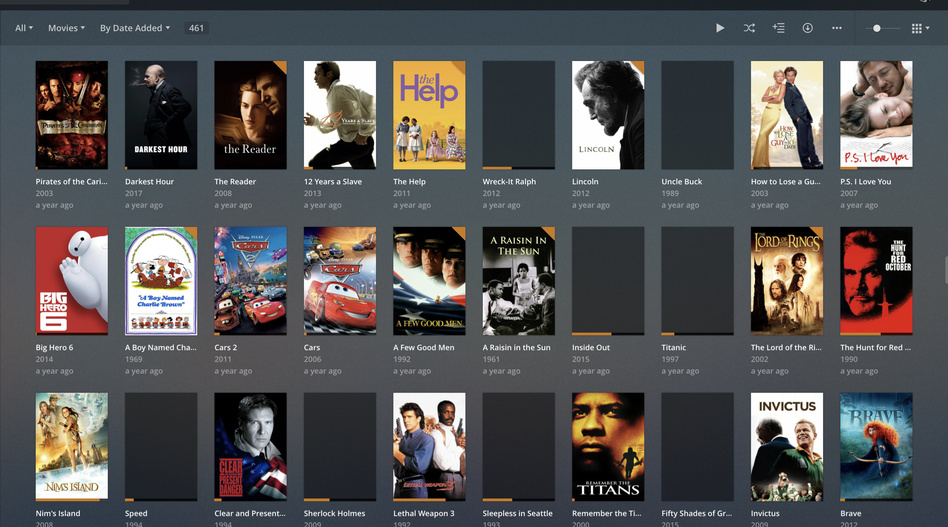Select A Raisin in the Sun poster
The height and width of the screenshot is (527, 948).
[519, 281]
